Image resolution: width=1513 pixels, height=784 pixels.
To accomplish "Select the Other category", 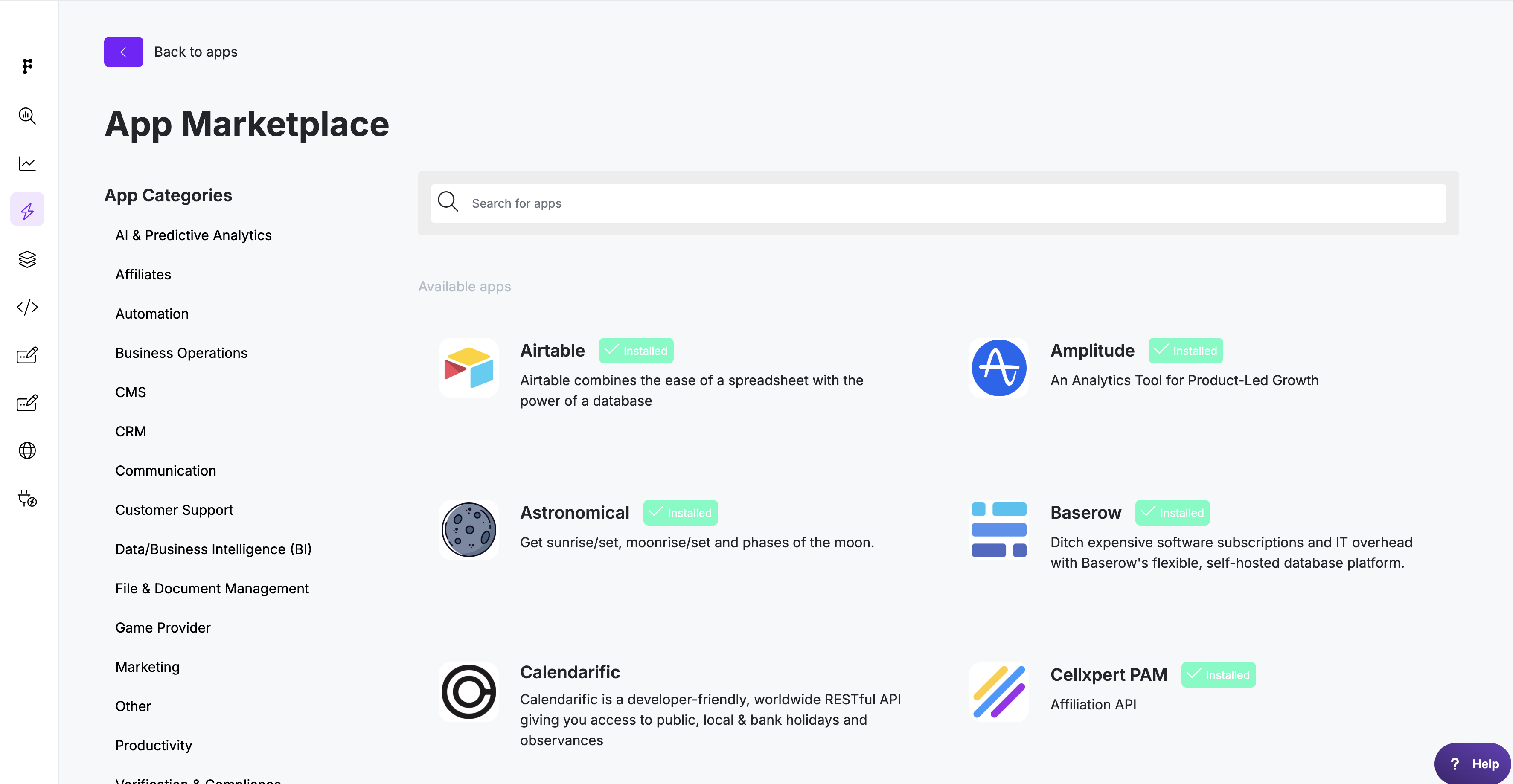I will click(x=133, y=706).
